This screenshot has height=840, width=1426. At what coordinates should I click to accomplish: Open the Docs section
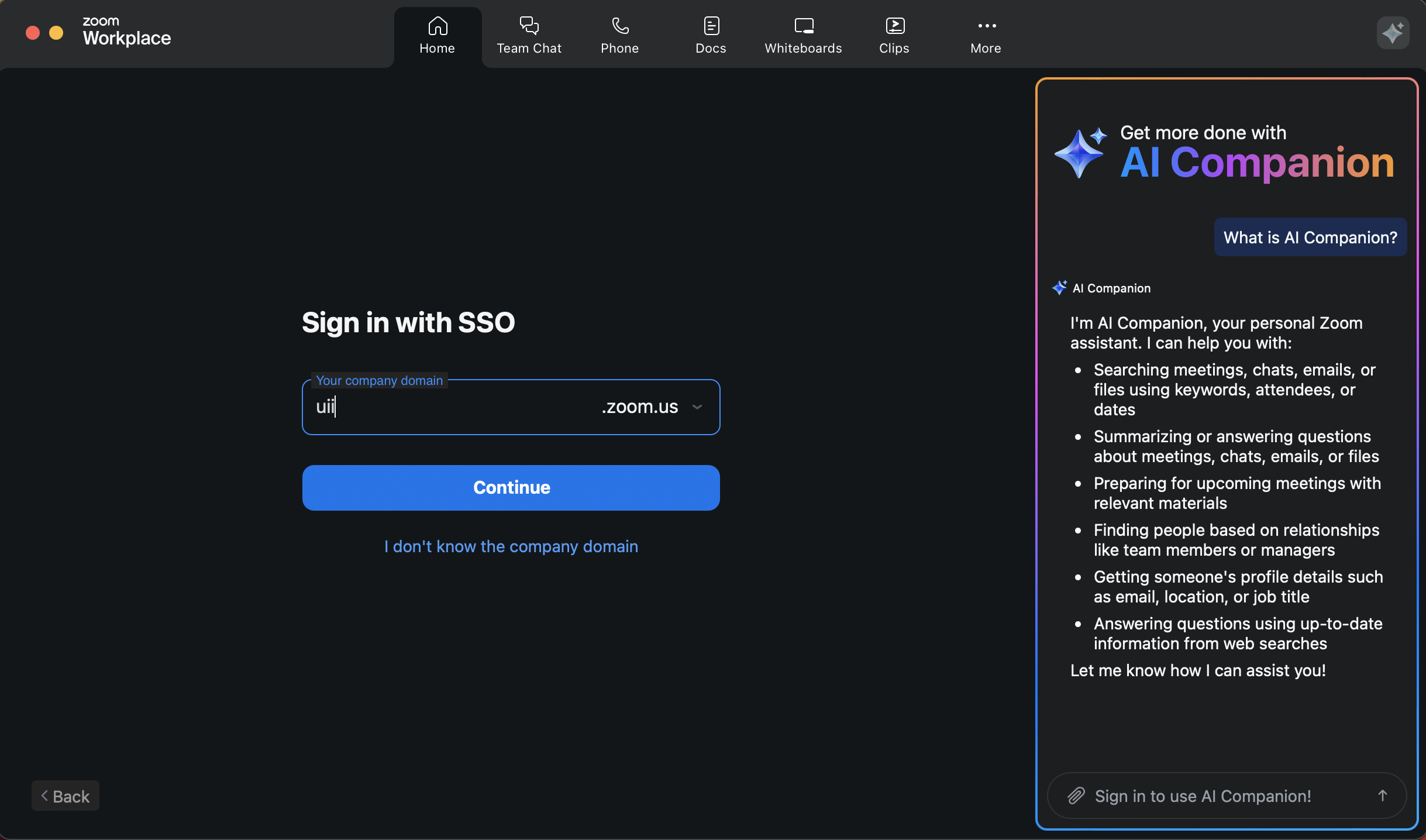point(711,35)
